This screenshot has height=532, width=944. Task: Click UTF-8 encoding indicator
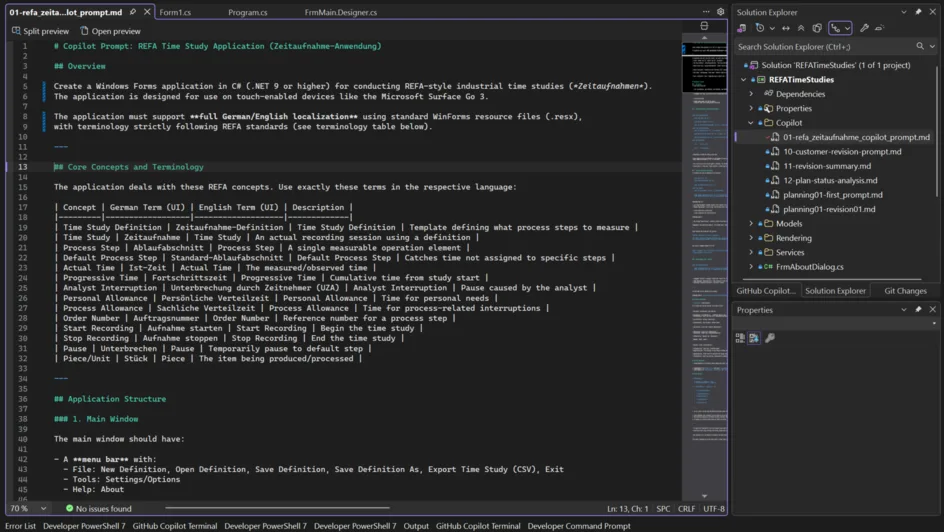(714, 509)
